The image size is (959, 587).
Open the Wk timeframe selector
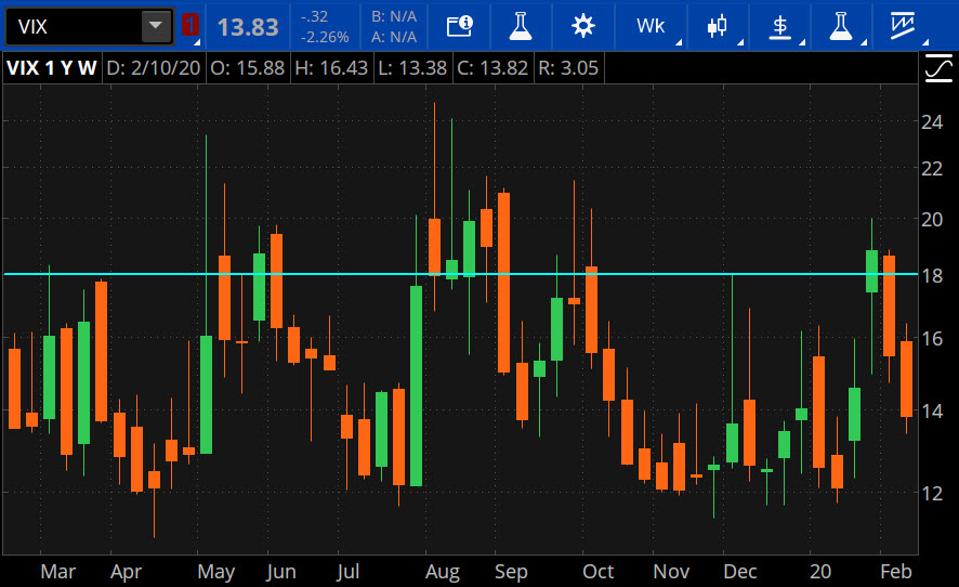coord(651,26)
